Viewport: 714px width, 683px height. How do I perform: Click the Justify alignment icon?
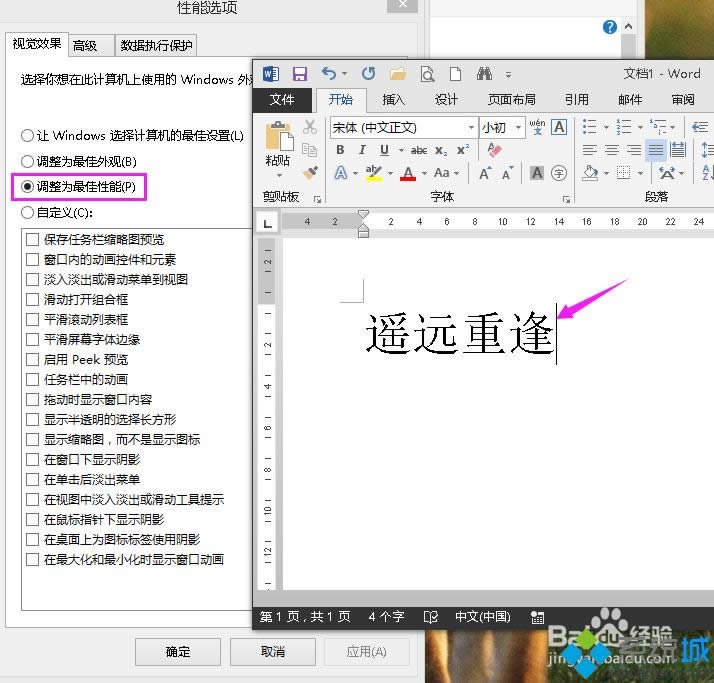(x=656, y=150)
